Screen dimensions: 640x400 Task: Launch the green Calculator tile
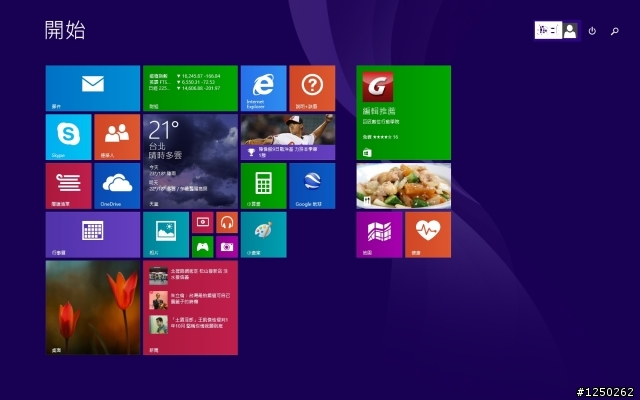click(x=263, y=186)
